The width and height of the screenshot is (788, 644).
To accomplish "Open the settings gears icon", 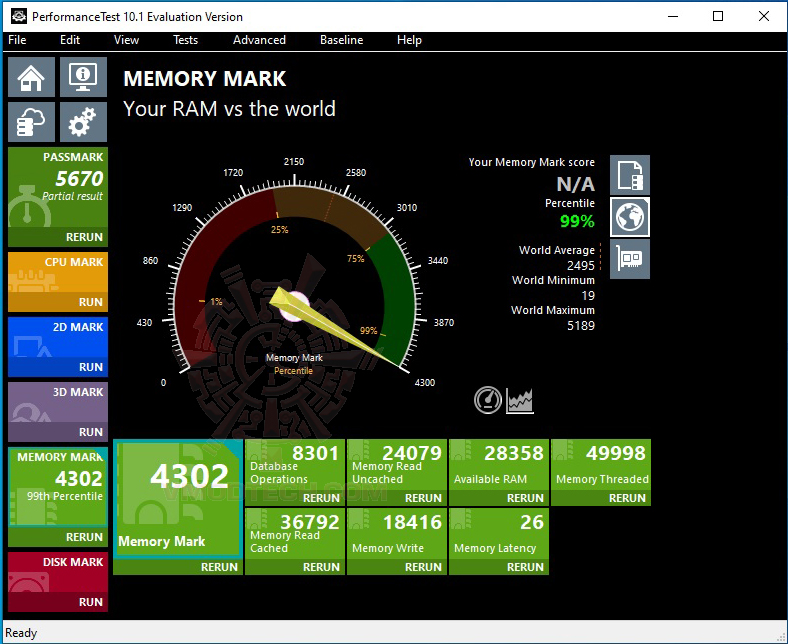I will click(x=83, y=122).
